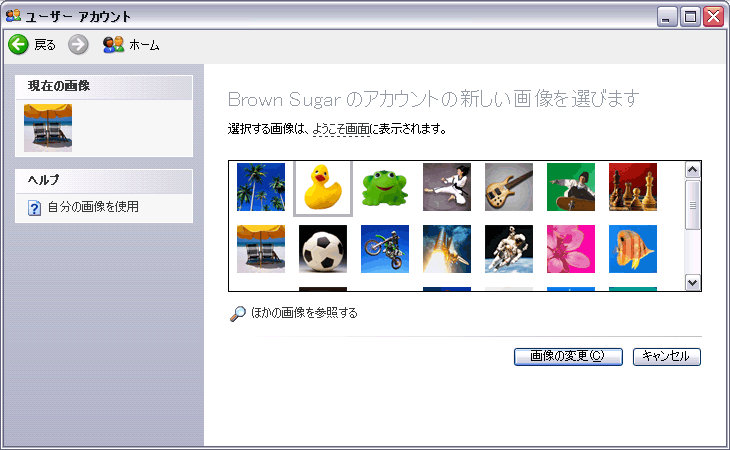Viewport: 730px width, 450px height.
Task: Pick the space shuttle launch picture
Action: pos(446,249)
